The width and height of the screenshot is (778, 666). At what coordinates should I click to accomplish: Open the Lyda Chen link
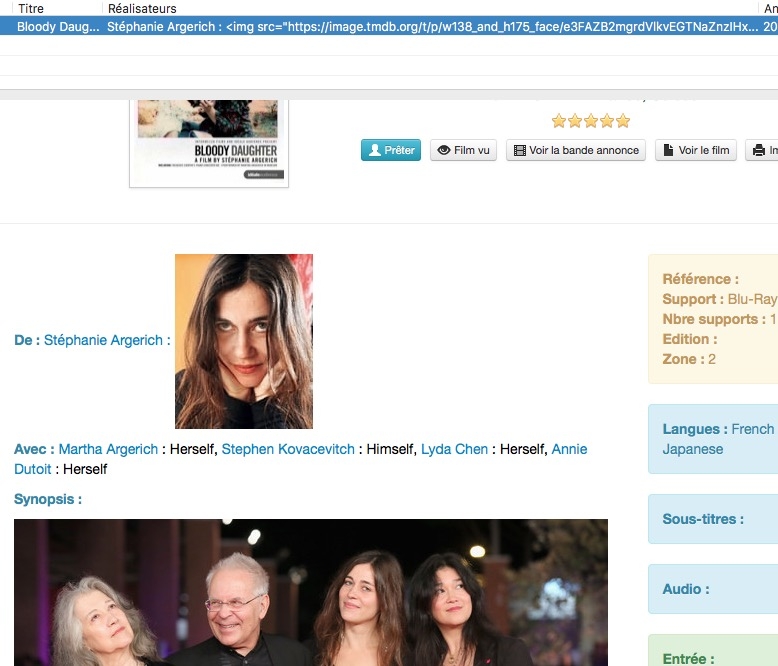[454, 449]
